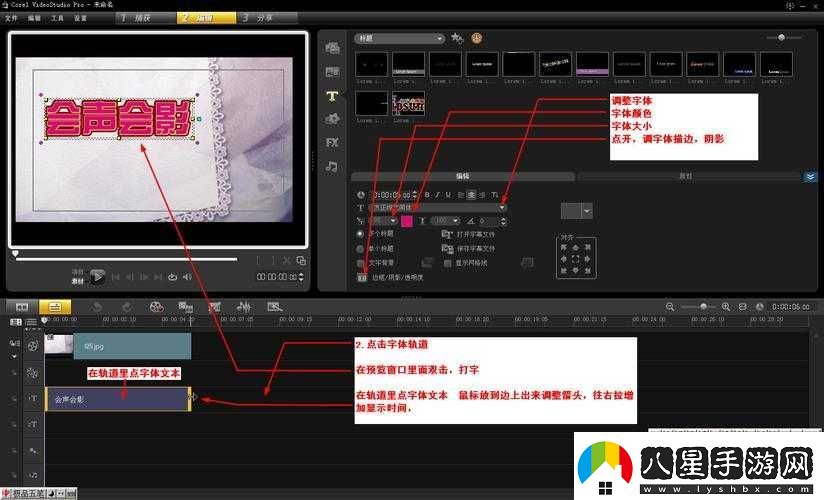Select the Title (T) library icon

pos(332,96)
